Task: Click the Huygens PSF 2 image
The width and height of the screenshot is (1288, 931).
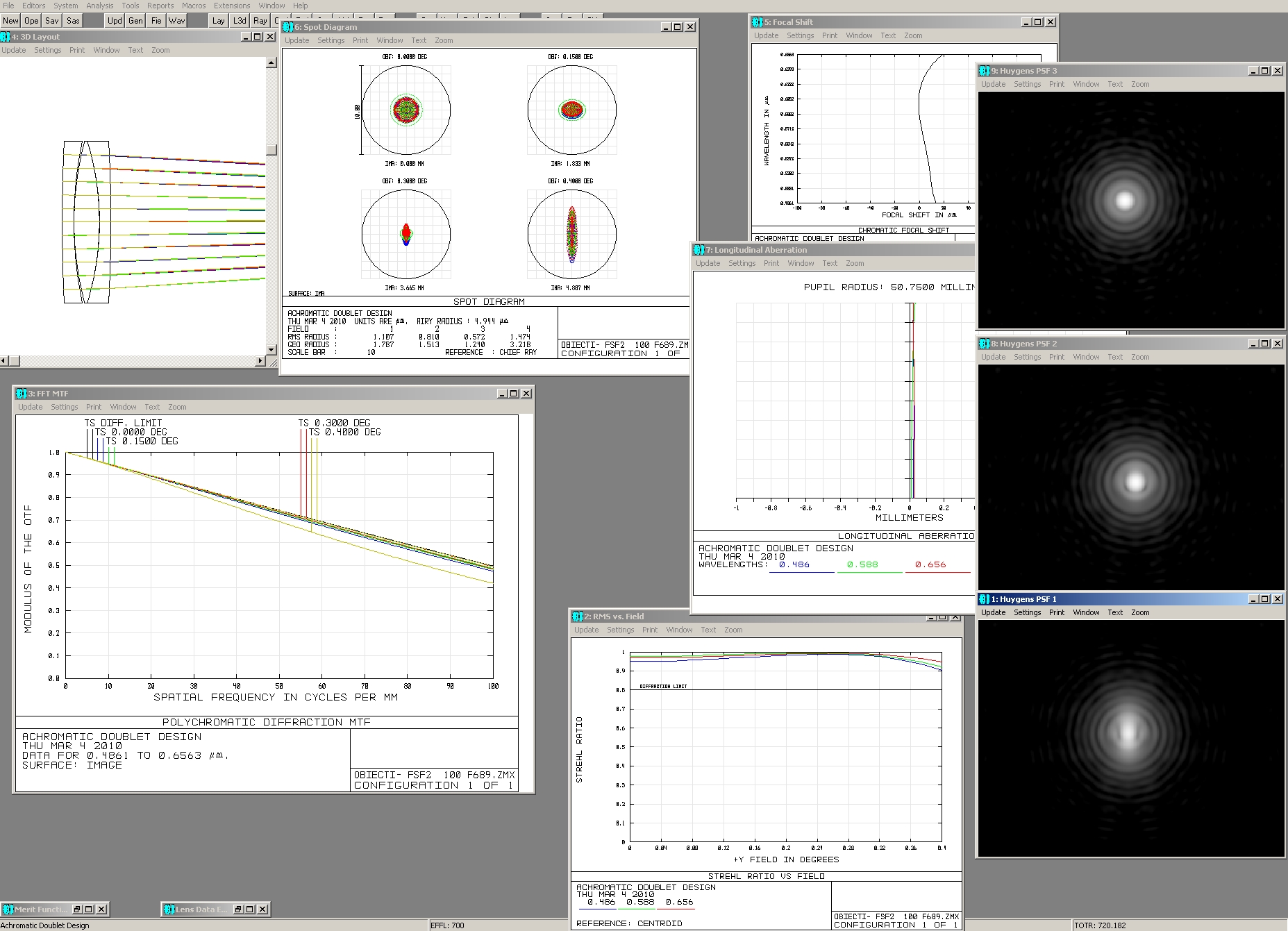Action: pyautogui.click(x=1131, y=477)
